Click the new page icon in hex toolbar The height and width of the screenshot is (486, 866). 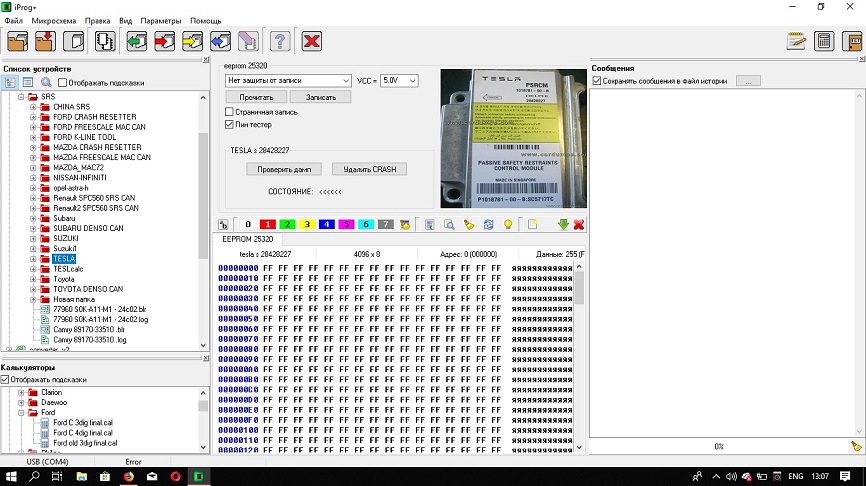point(532,224)
